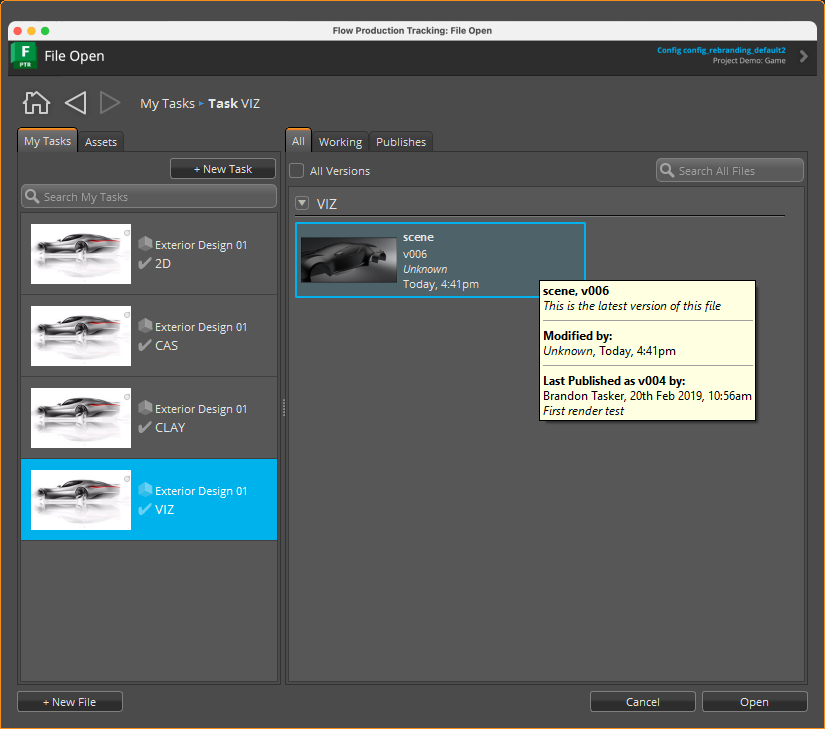
Task: Click My Tasks in the breadcrumb
Action: click(167, 104)
